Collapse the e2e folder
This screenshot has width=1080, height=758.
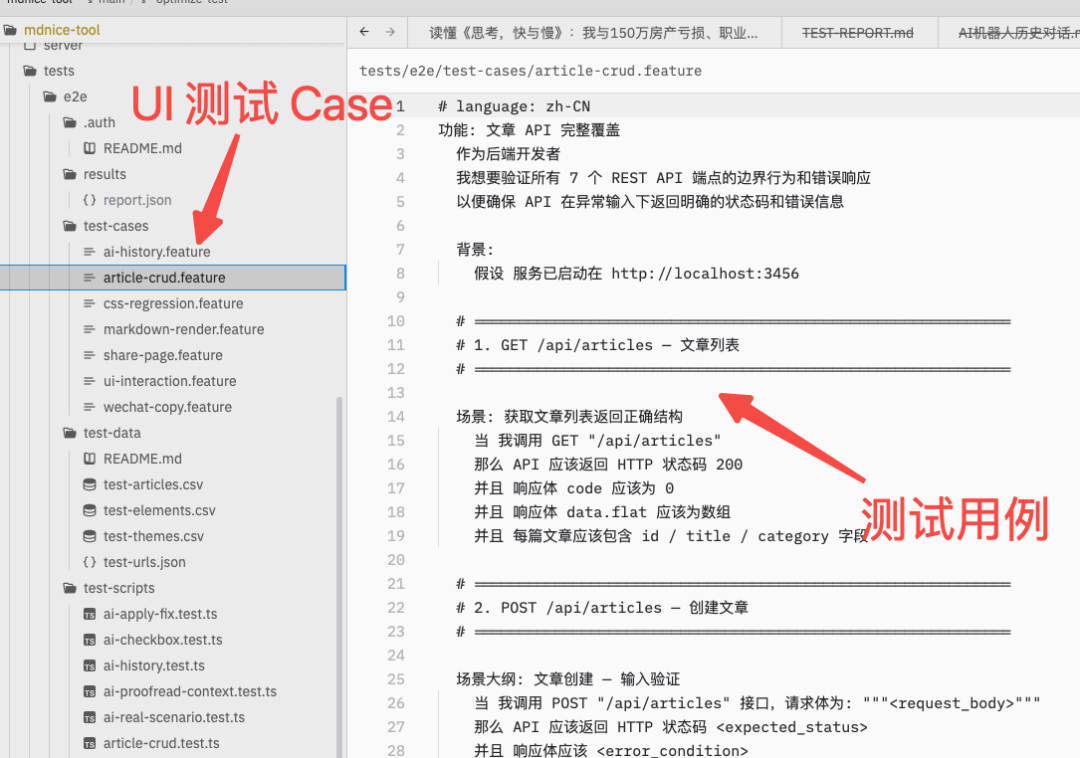pos(75,96)
